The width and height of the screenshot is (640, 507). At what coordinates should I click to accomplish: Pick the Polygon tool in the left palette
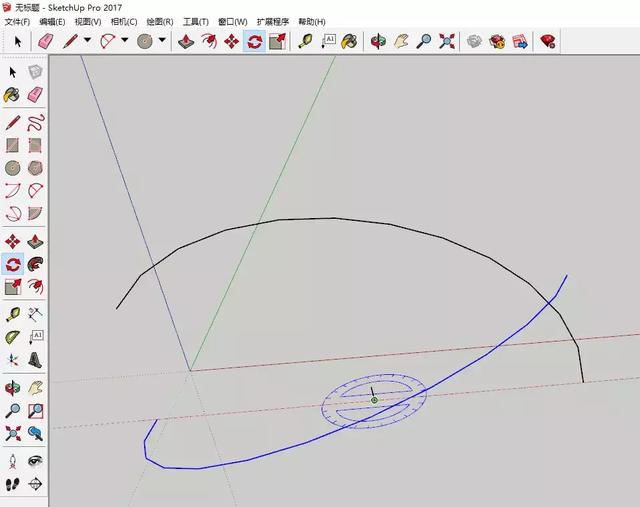[x=35, y=168]
